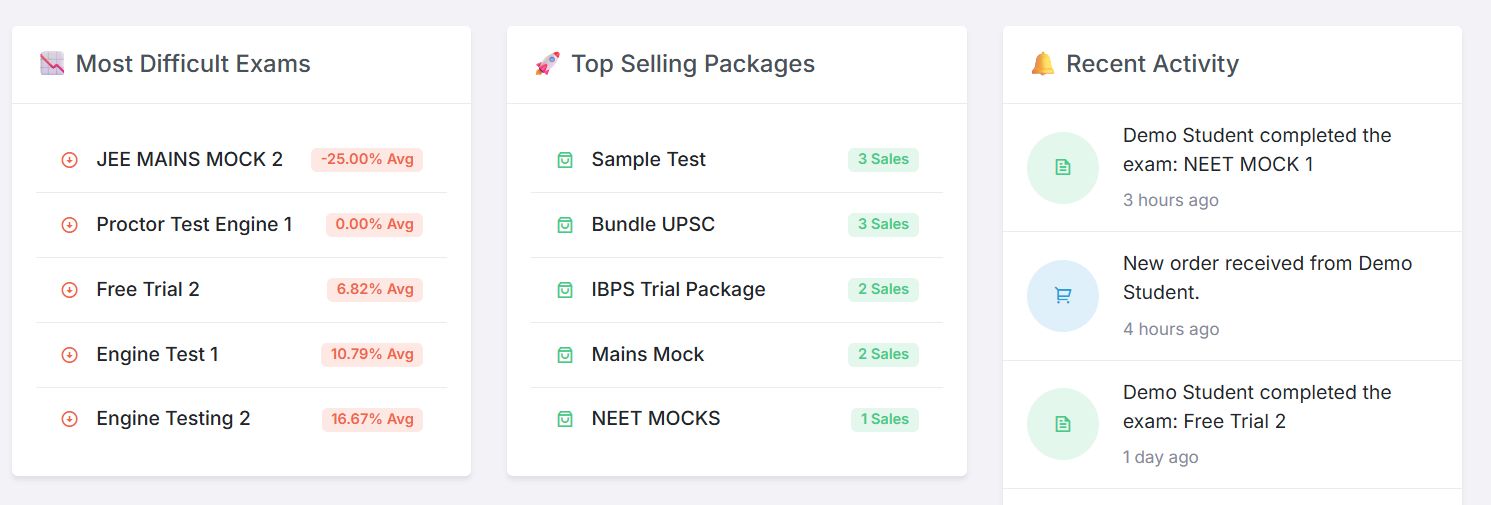Click the 3 Sales badge for Sample Test
1491x505 pixels.
(883, 160)
